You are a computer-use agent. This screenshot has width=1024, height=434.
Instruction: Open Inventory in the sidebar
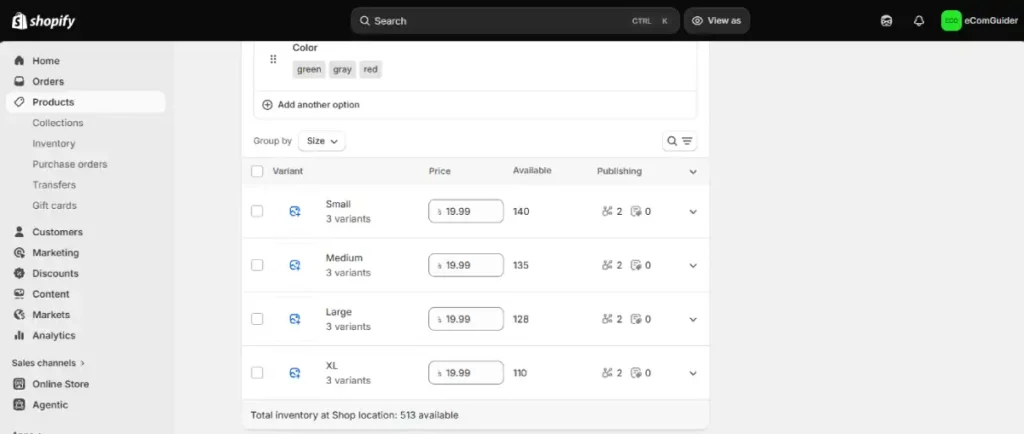click(x=54, y=144)
